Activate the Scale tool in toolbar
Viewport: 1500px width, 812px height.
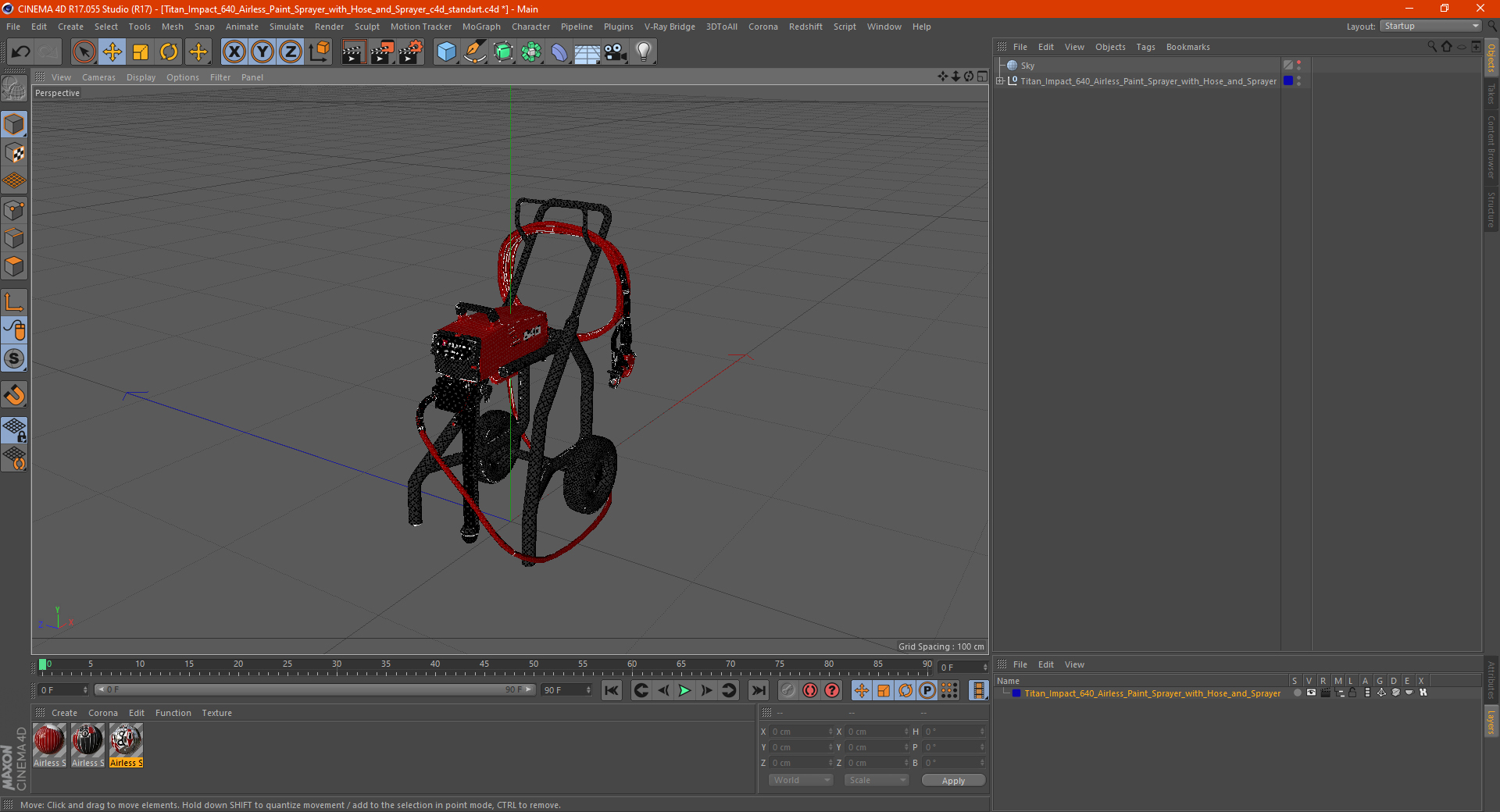(x=141, y=52)
